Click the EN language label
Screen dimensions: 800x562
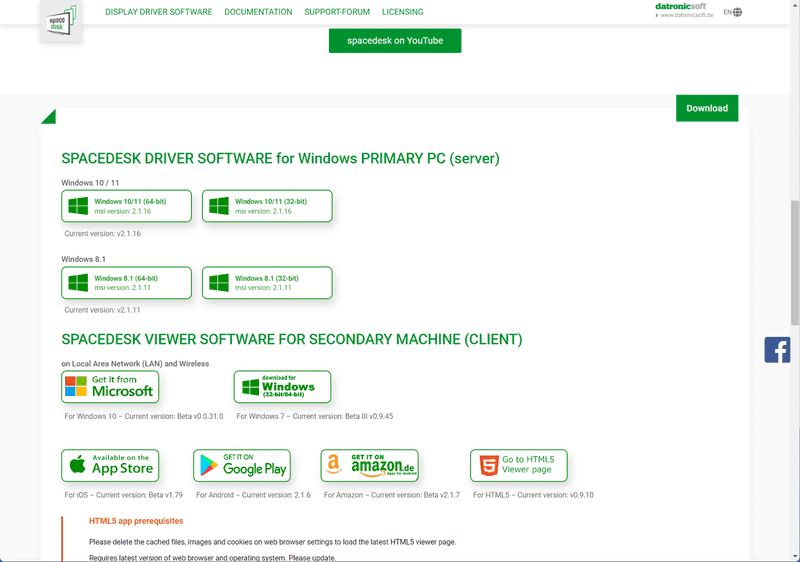pos(728,12)
